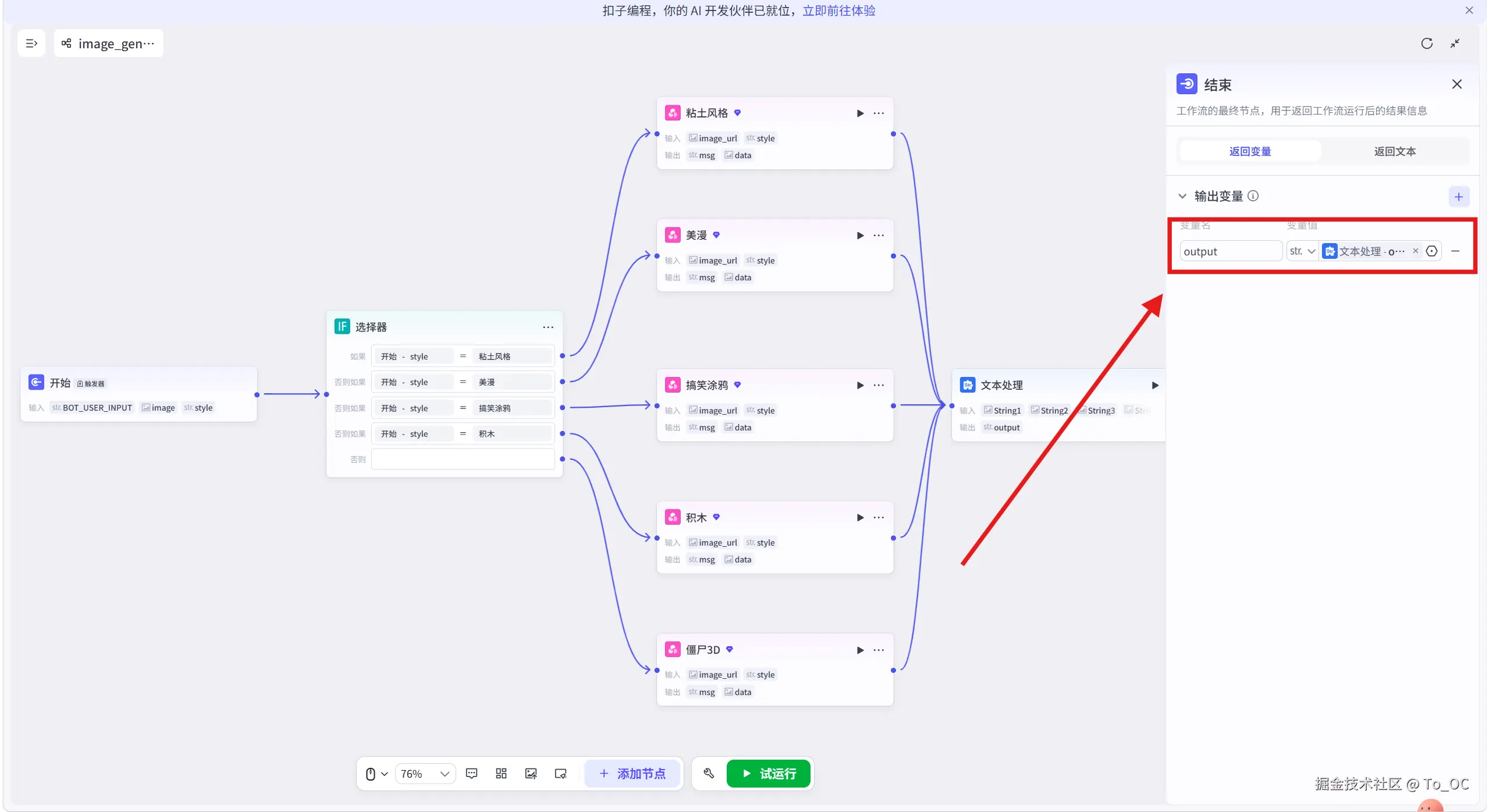The height and width of the screenshot is (812, 1489).
Task: Click the 触发器 tag on 开始 node
Action: click(x=91, y=384)
